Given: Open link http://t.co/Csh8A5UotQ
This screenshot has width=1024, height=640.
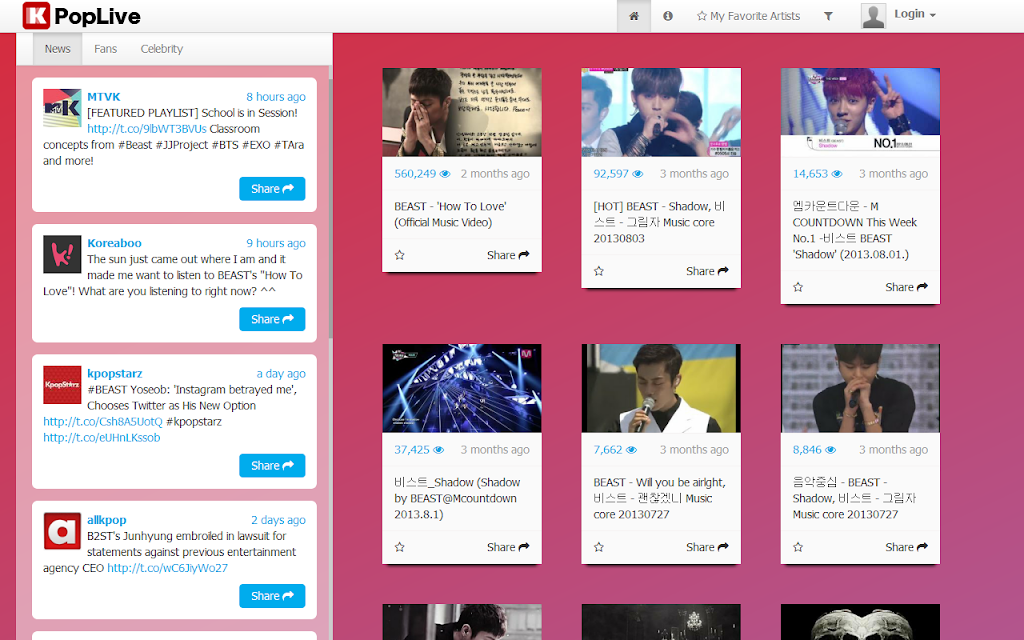Looking at the screenshot, I should [x=103, y=421].
